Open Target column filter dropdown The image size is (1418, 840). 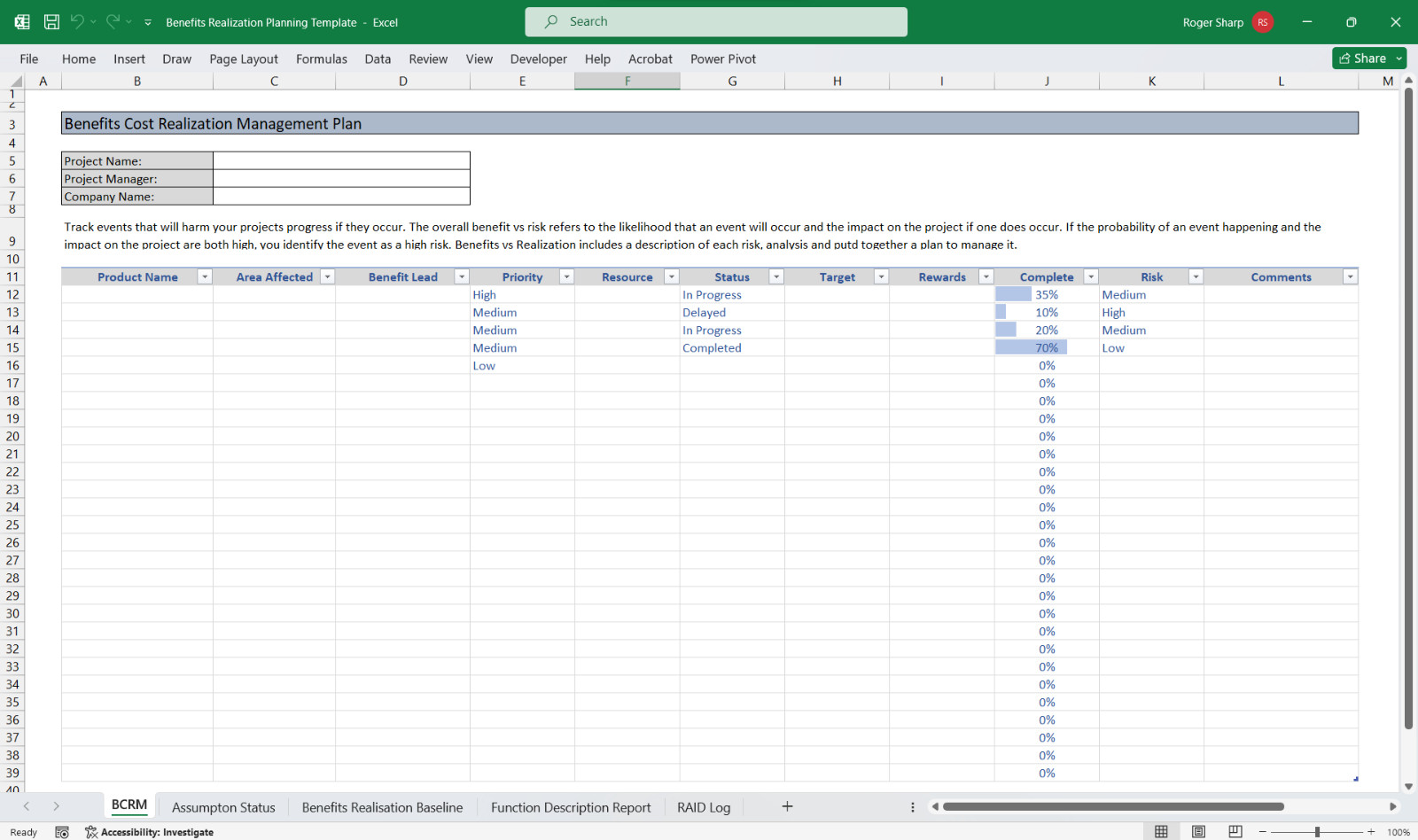click(881, 276)
